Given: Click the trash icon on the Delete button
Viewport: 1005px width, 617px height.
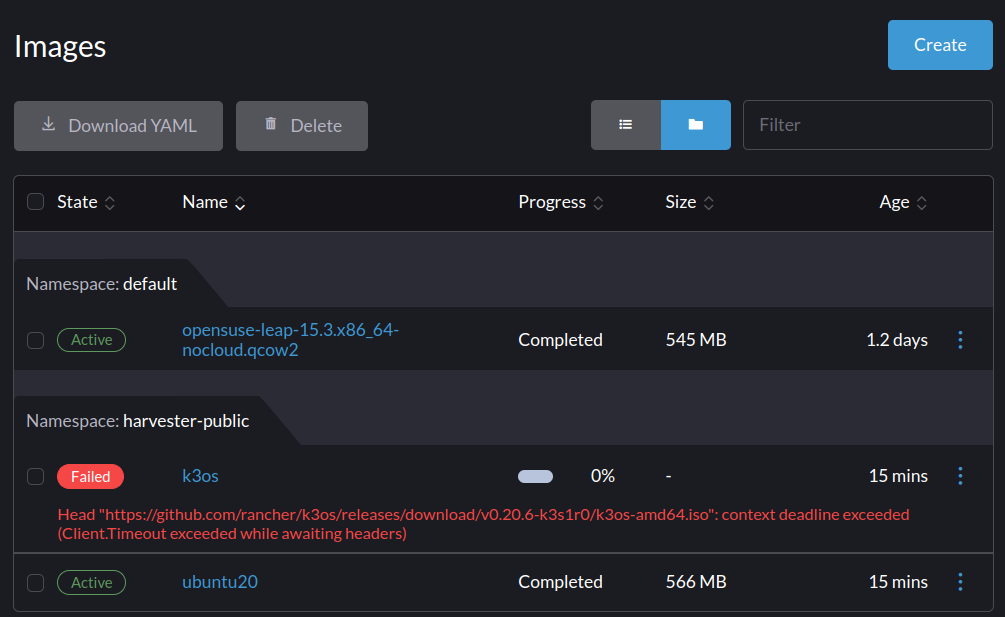Looking at the screenshot, I should (270, 124).
